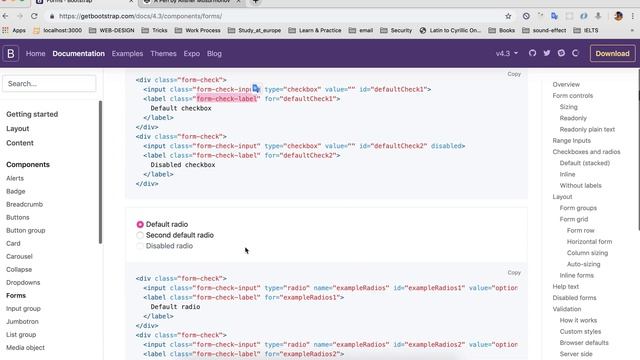Click the Translate popup icon in the code block
The width and height of the screenshot is (640, 360).
tap(256, 89)
